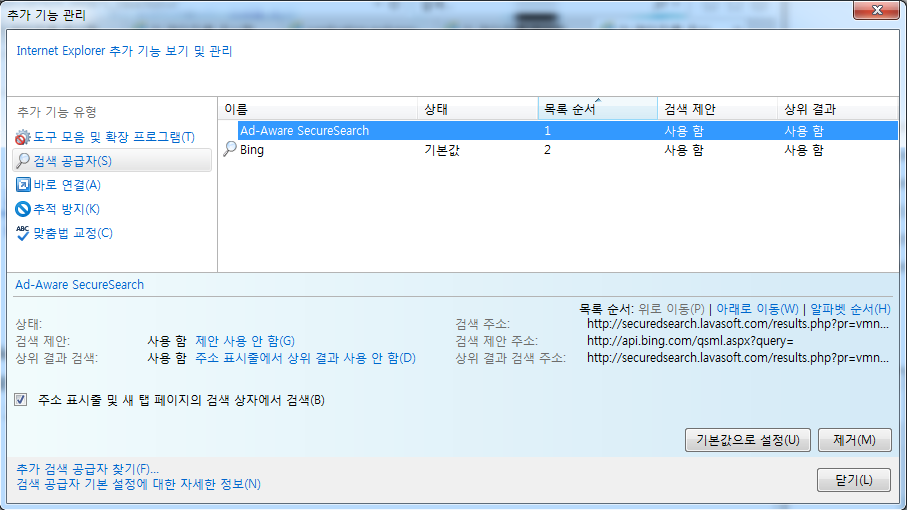
Task: Click 위로 이동(P) link
Action: click(672, 309)
